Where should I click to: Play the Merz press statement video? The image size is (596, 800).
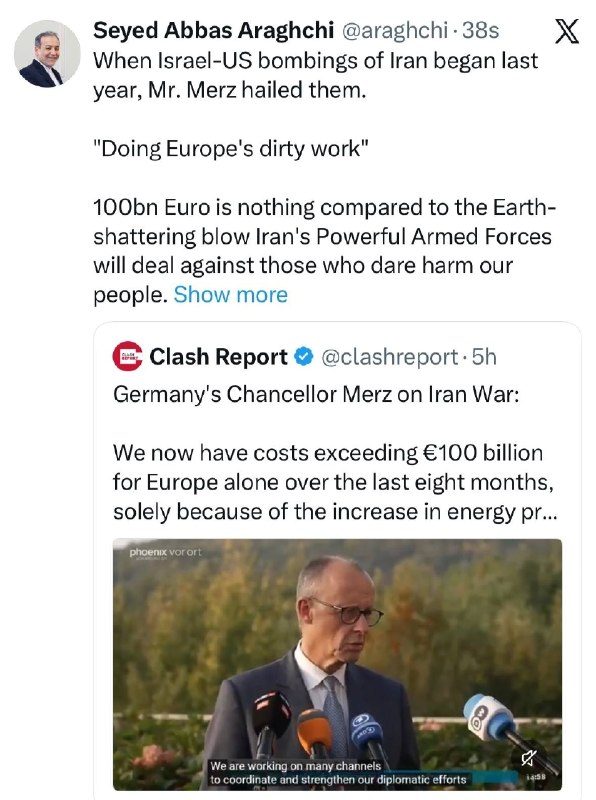pyautogui.click(x=337, y=664)
